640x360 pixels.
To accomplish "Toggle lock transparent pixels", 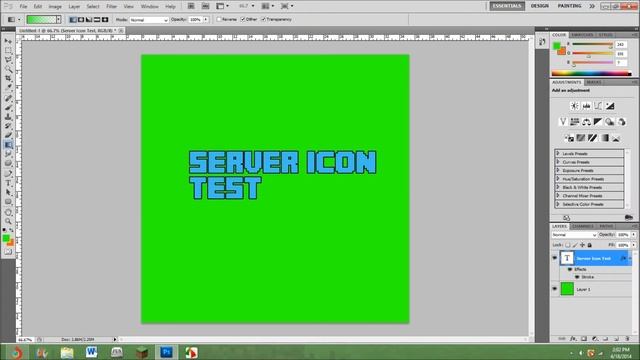I will click(x=568, y=245).
